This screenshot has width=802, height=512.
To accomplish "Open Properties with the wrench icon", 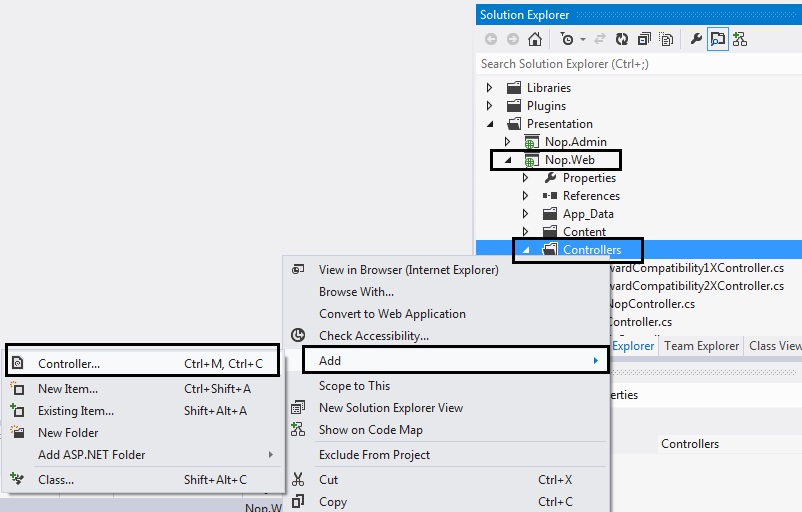I will pos(696,40).
